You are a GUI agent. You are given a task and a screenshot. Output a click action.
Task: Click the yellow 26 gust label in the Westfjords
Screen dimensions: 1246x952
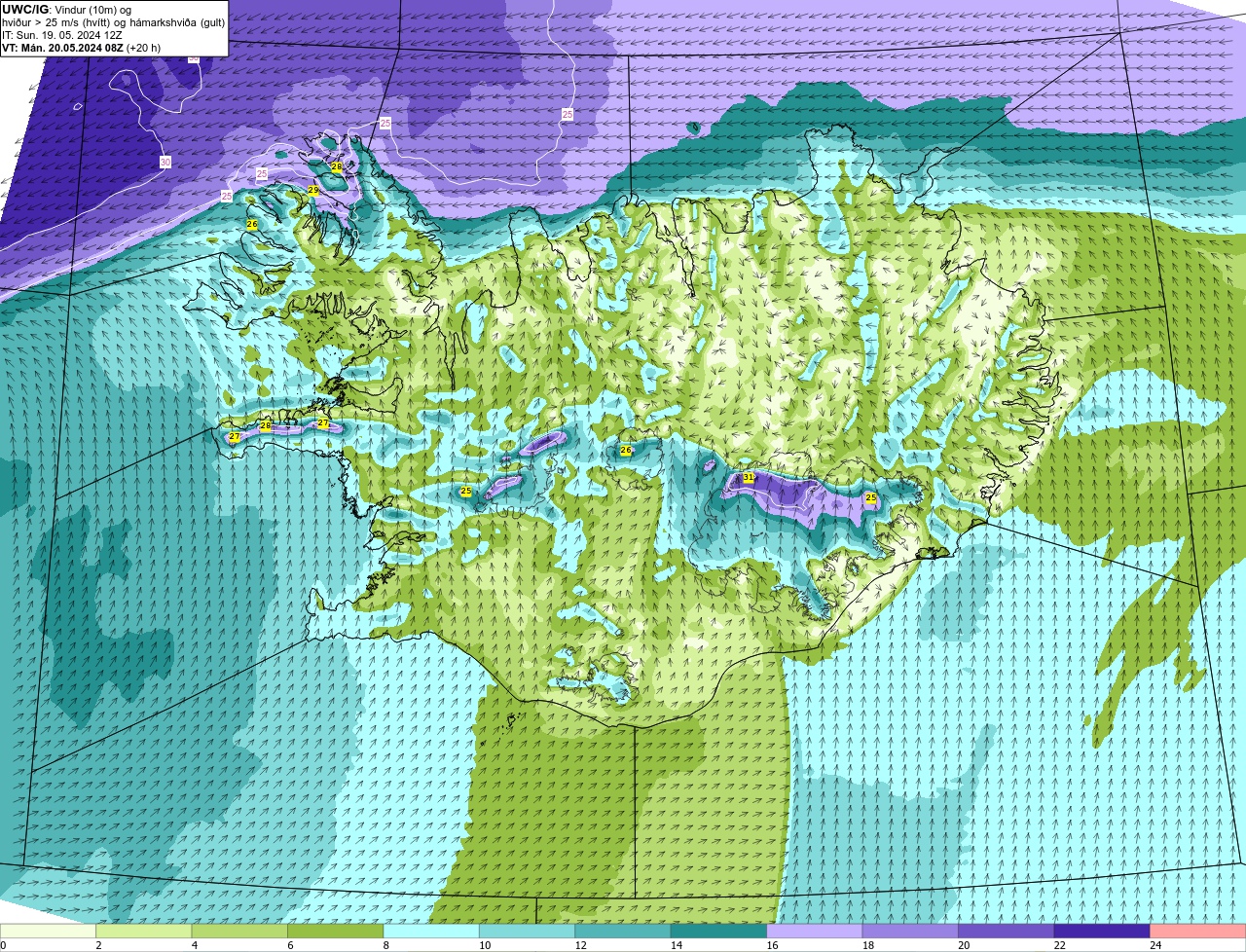pos(252,224)
